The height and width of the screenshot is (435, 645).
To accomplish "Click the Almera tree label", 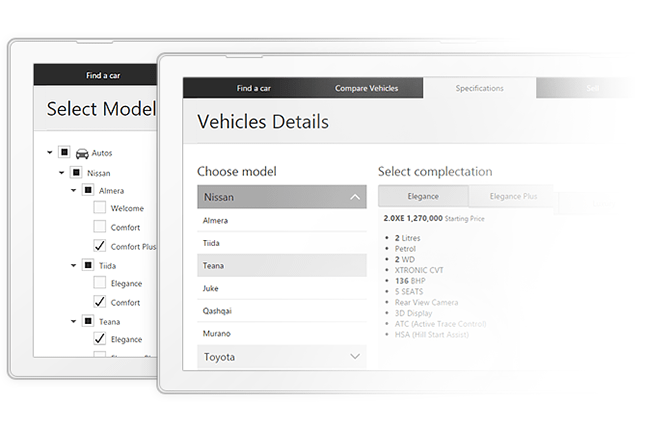I will (111, 191).
